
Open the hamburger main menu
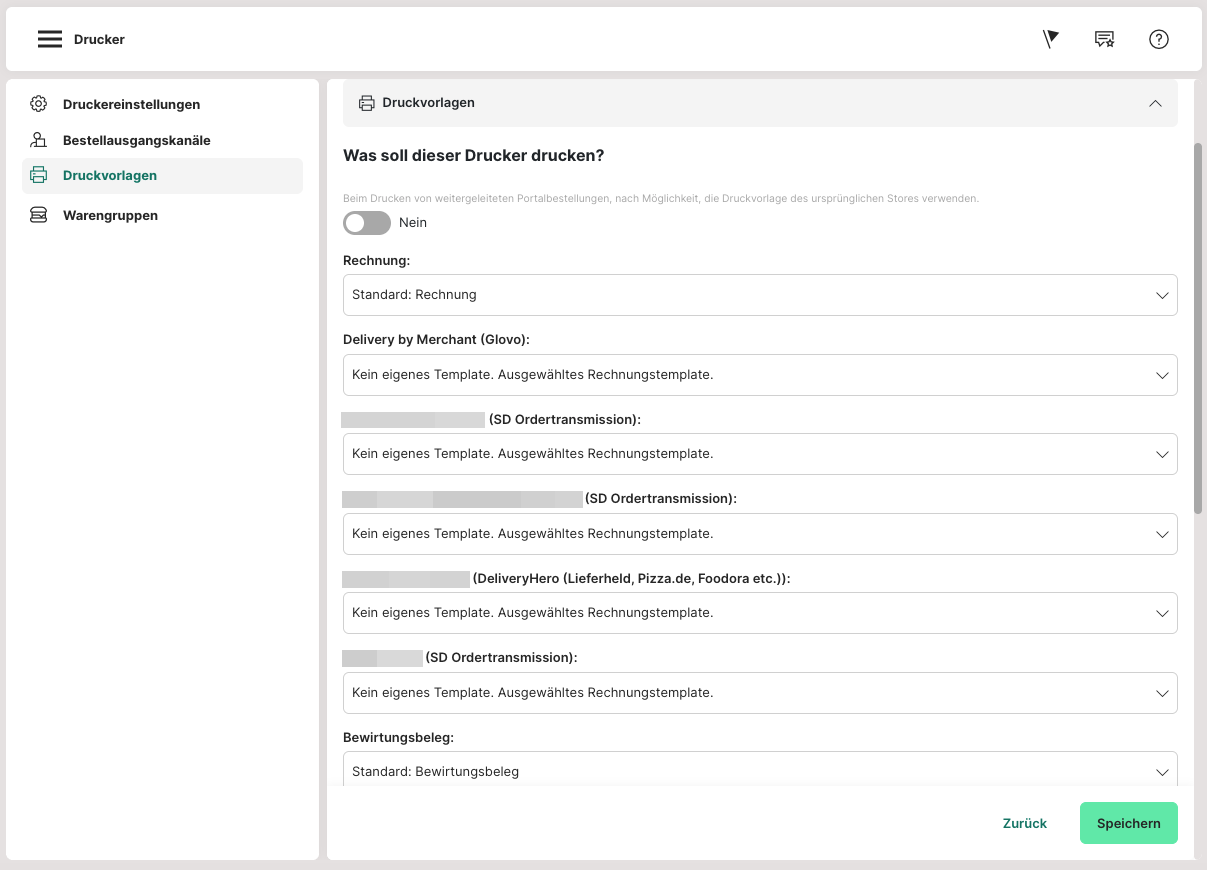pos(50,39)
